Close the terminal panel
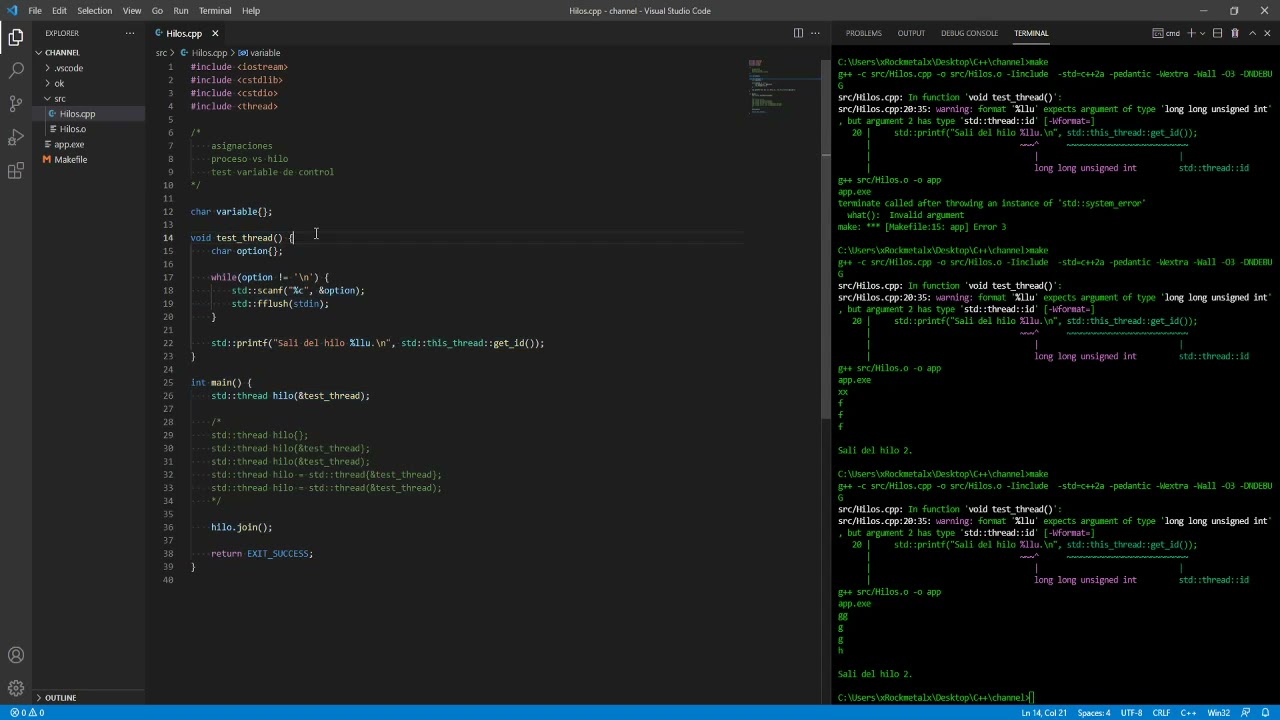 point(1267,33)
